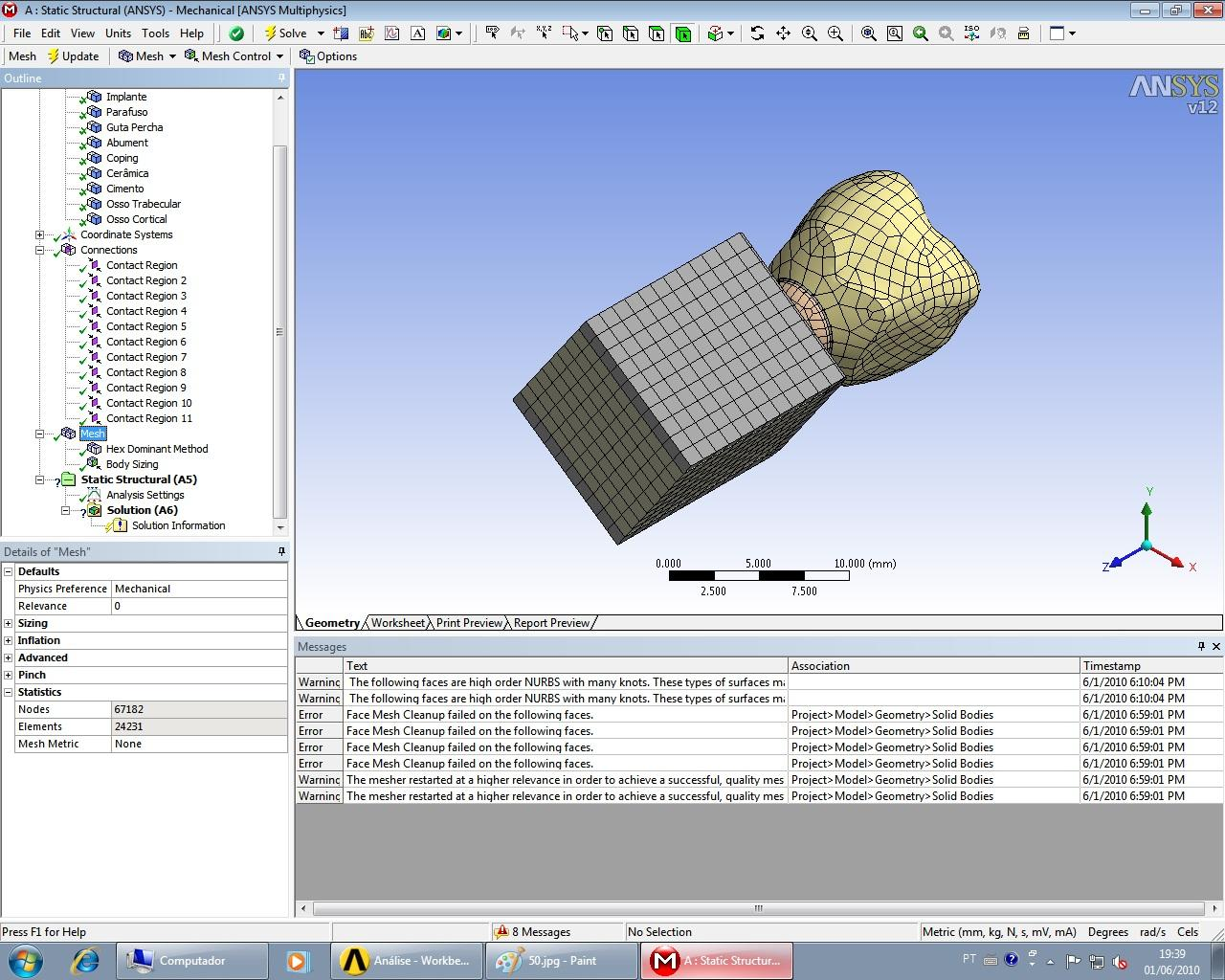Expand the Sizing details section
This screenshot has height=980, width=1225.
tap(9, 623)
